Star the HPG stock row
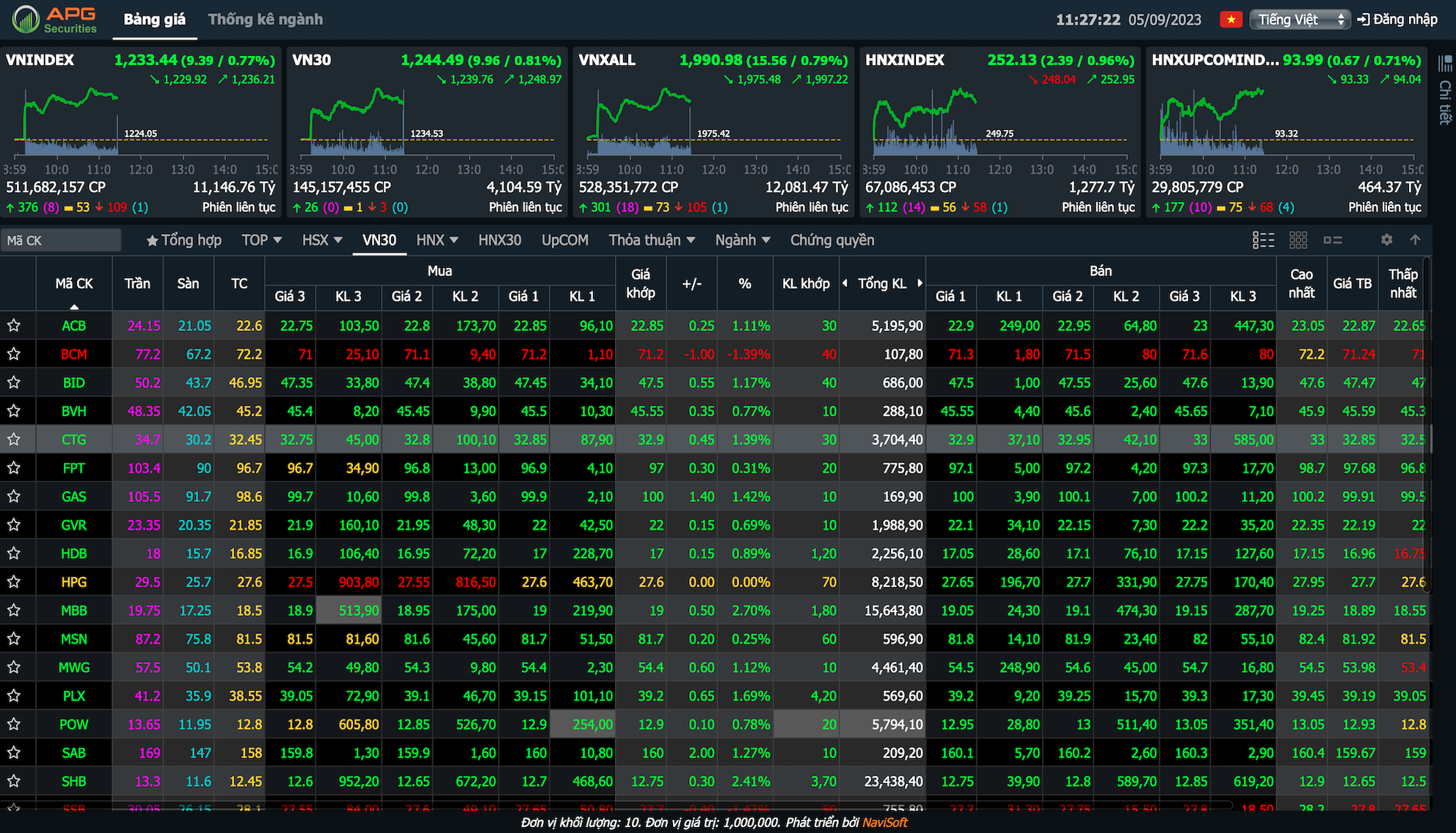This screenshot has width=1456, height=833. point(13,582)
